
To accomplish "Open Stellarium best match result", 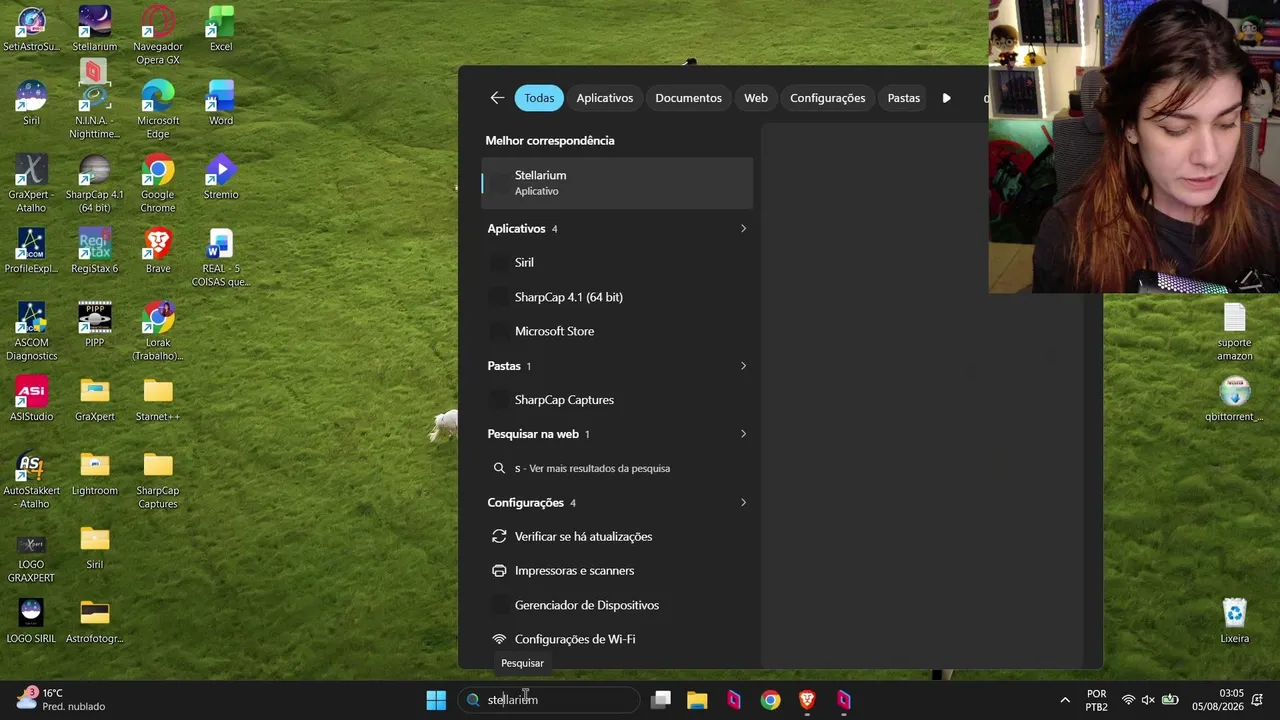I will click(617, 183).
